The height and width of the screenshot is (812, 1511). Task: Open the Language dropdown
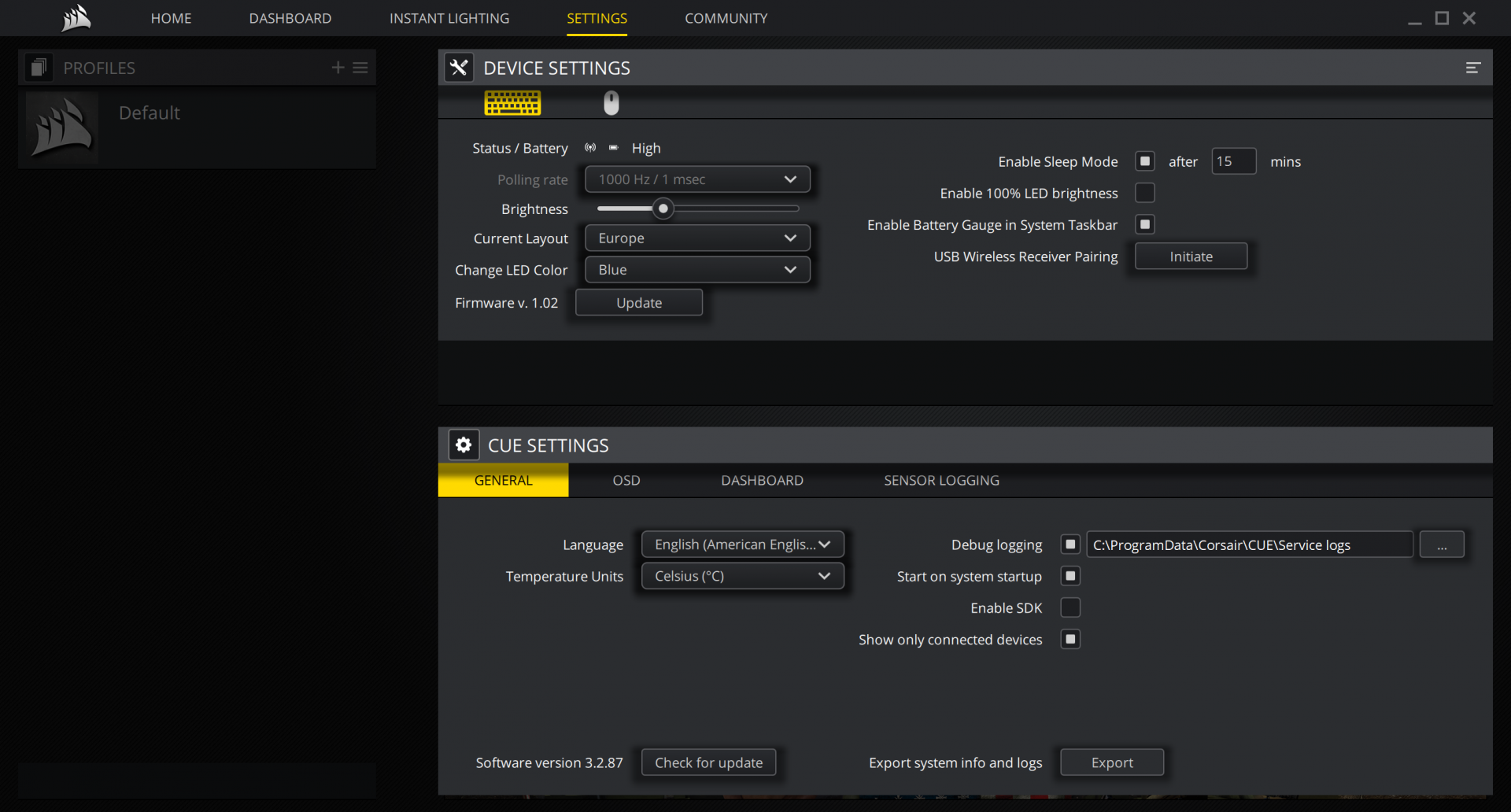point(743,544)
